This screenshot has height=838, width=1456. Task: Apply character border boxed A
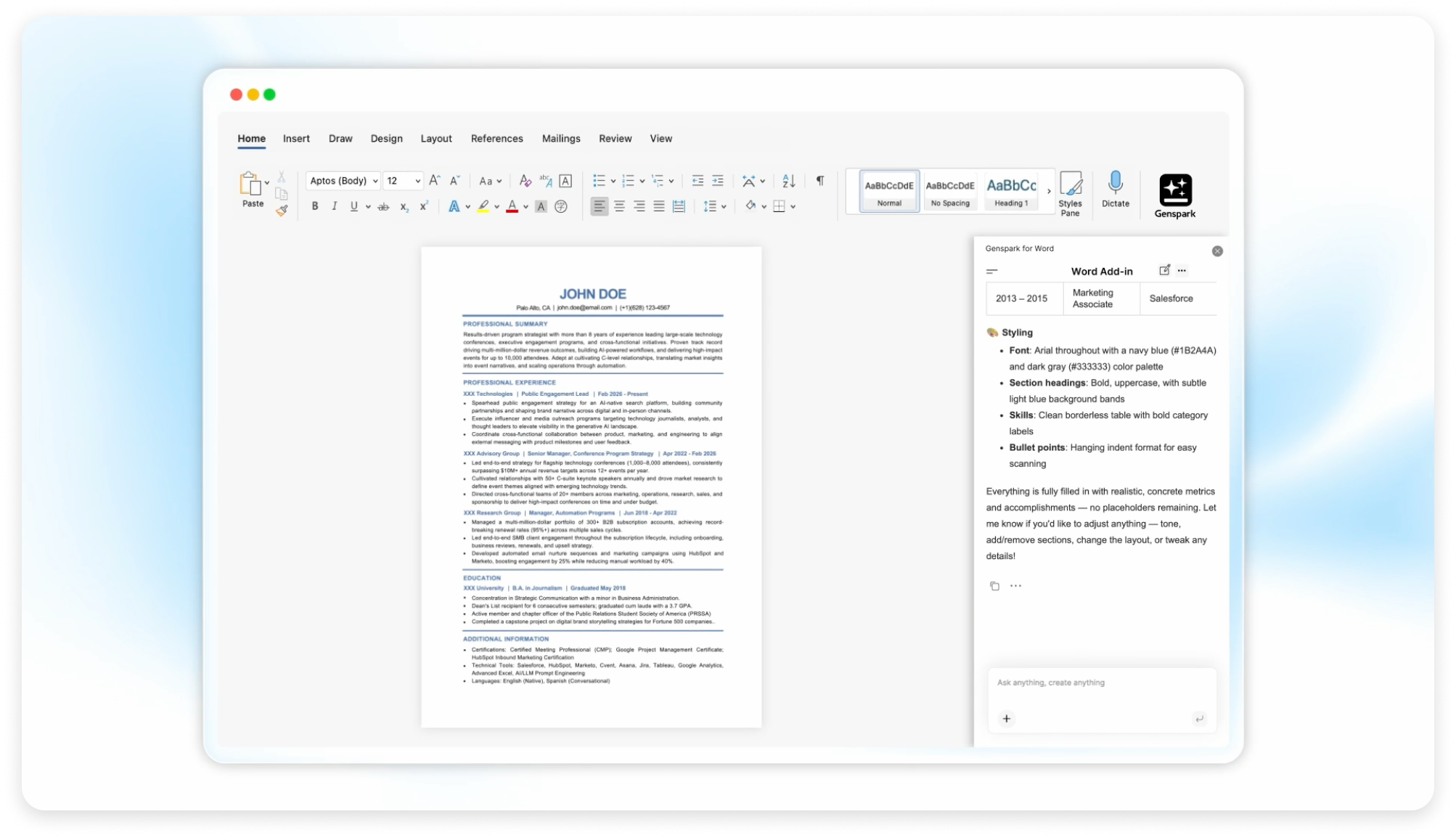click(566, 181)
